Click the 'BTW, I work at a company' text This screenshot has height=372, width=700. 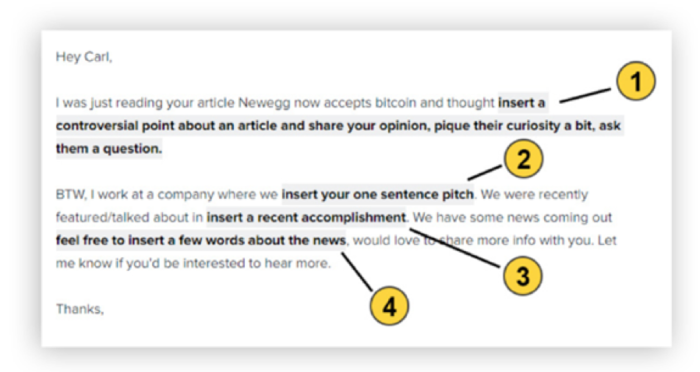135,195
